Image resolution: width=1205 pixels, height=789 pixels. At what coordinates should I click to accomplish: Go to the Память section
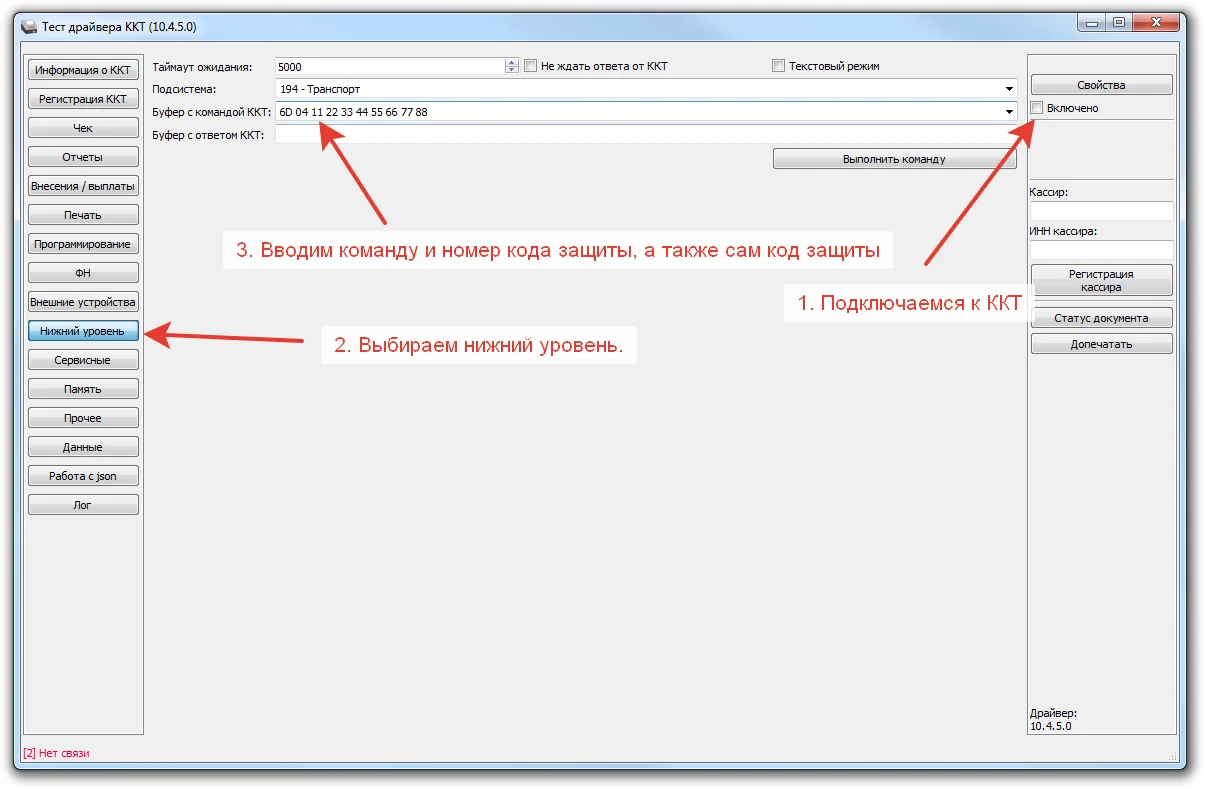(x=83, y=389)
